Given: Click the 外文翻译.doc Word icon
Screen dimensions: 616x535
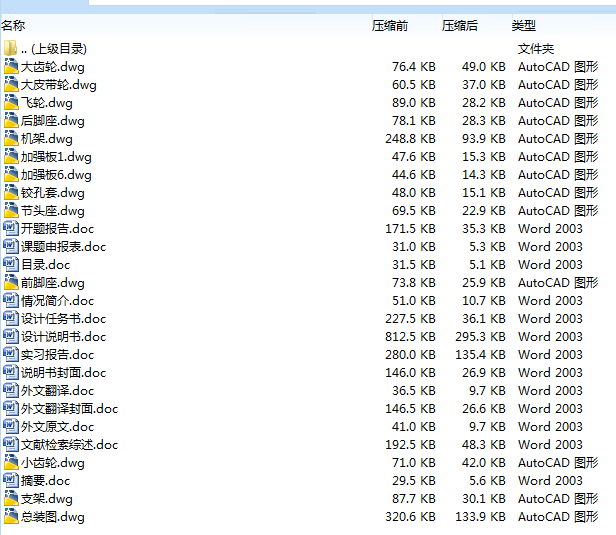Looking at the screenshot, I should point(11,390).
